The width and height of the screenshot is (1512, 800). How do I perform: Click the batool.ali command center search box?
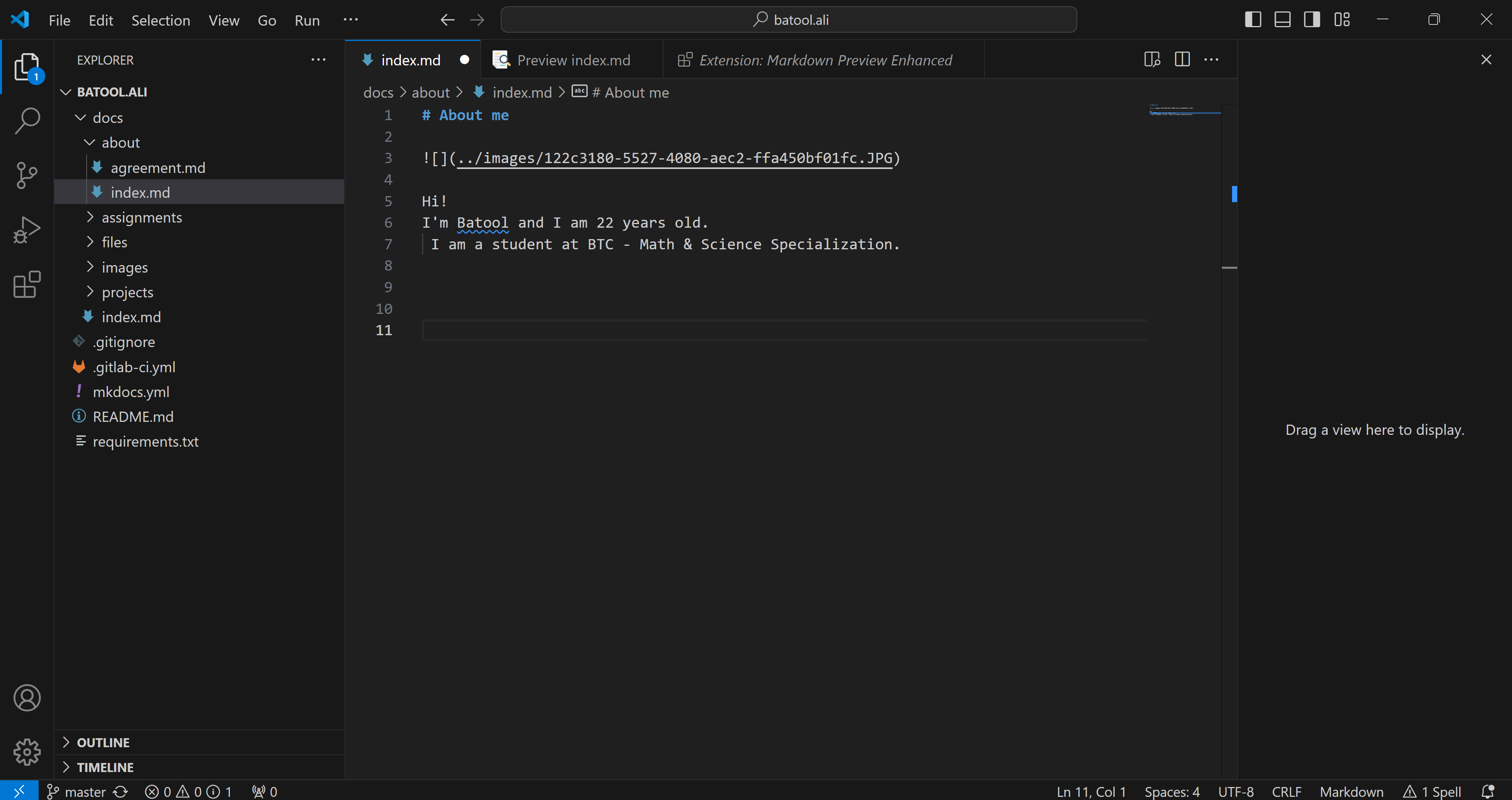click(x=788, y=20)
